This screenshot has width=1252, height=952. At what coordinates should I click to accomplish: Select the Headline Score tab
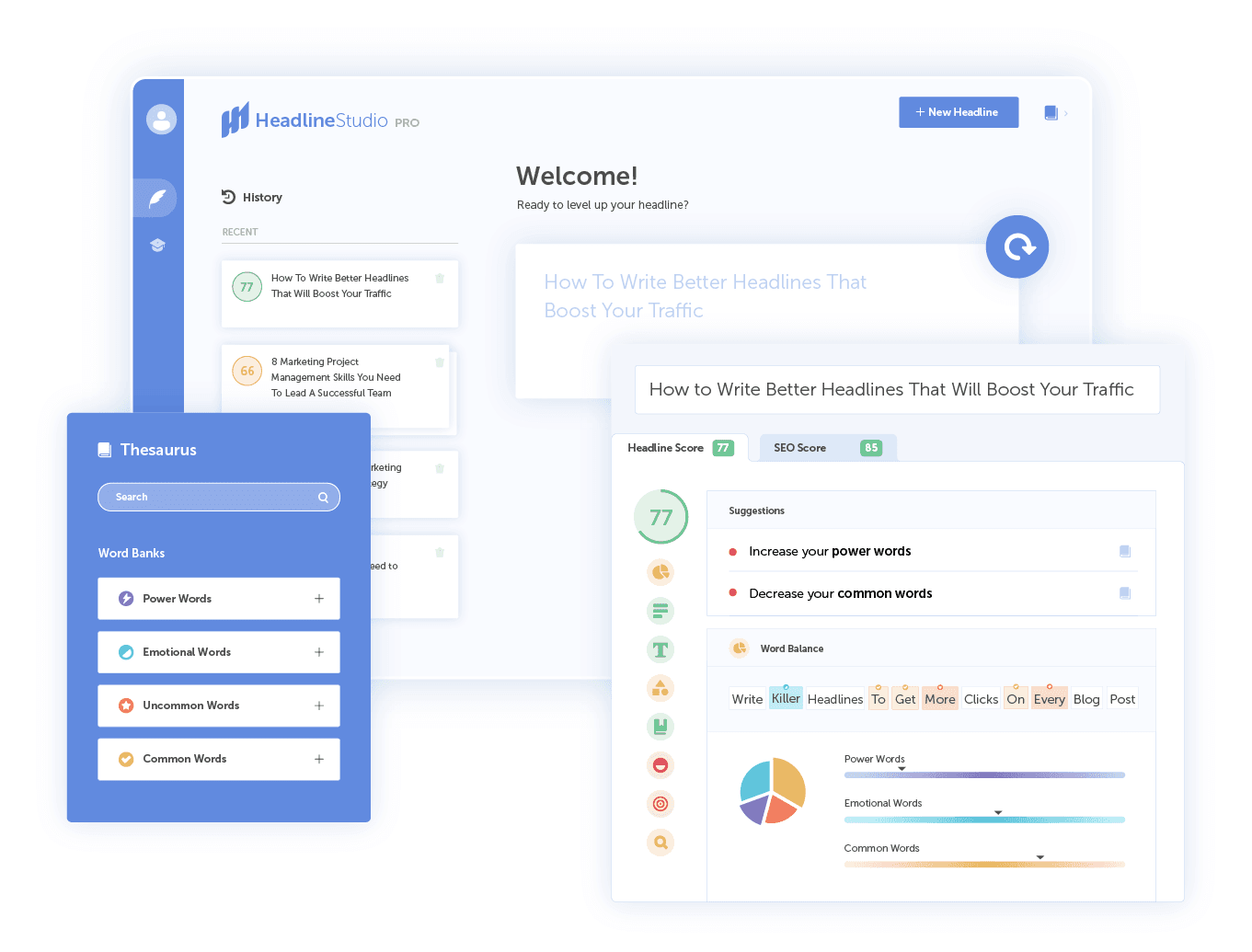679,447
